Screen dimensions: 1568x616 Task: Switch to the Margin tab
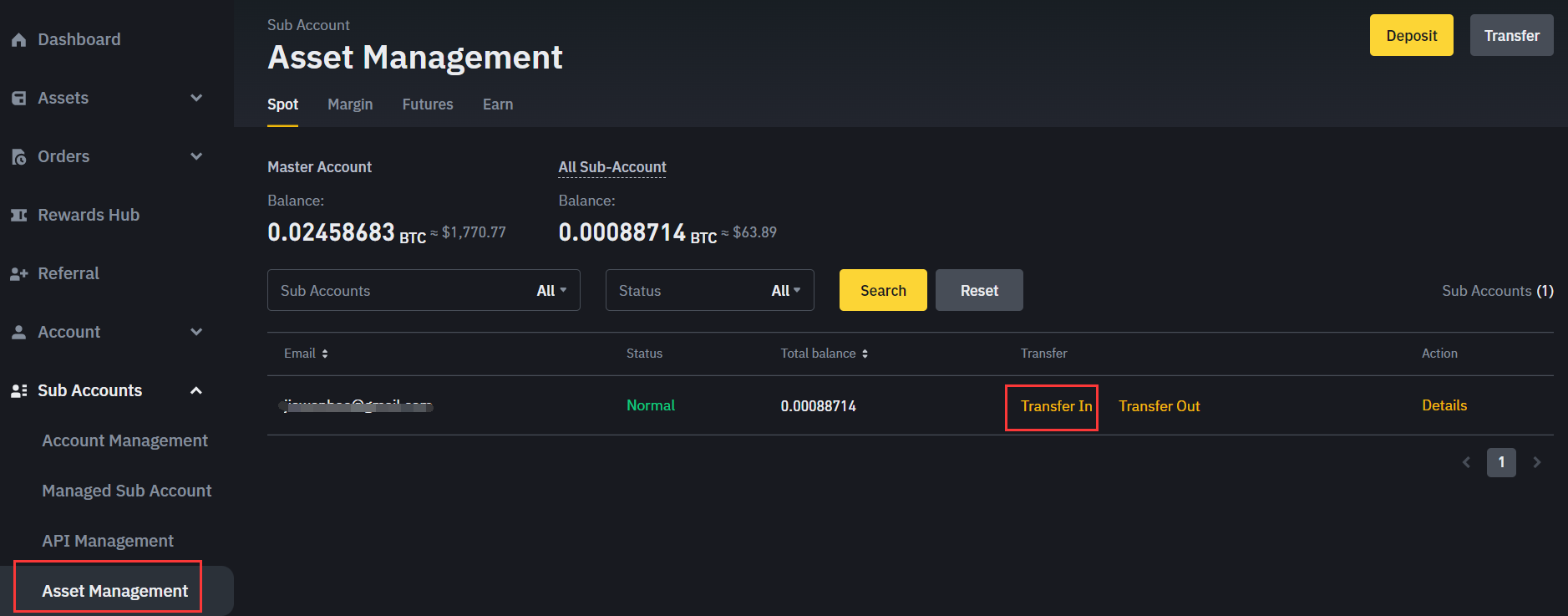click(350, 104)
